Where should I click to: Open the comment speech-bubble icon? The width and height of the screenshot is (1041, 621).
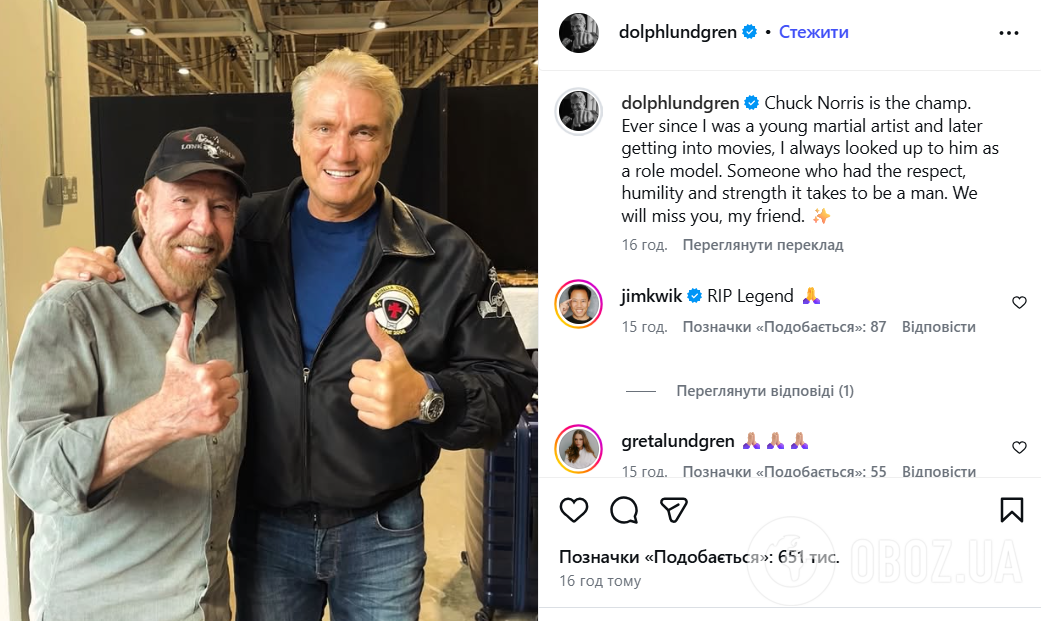coord(624,510)
